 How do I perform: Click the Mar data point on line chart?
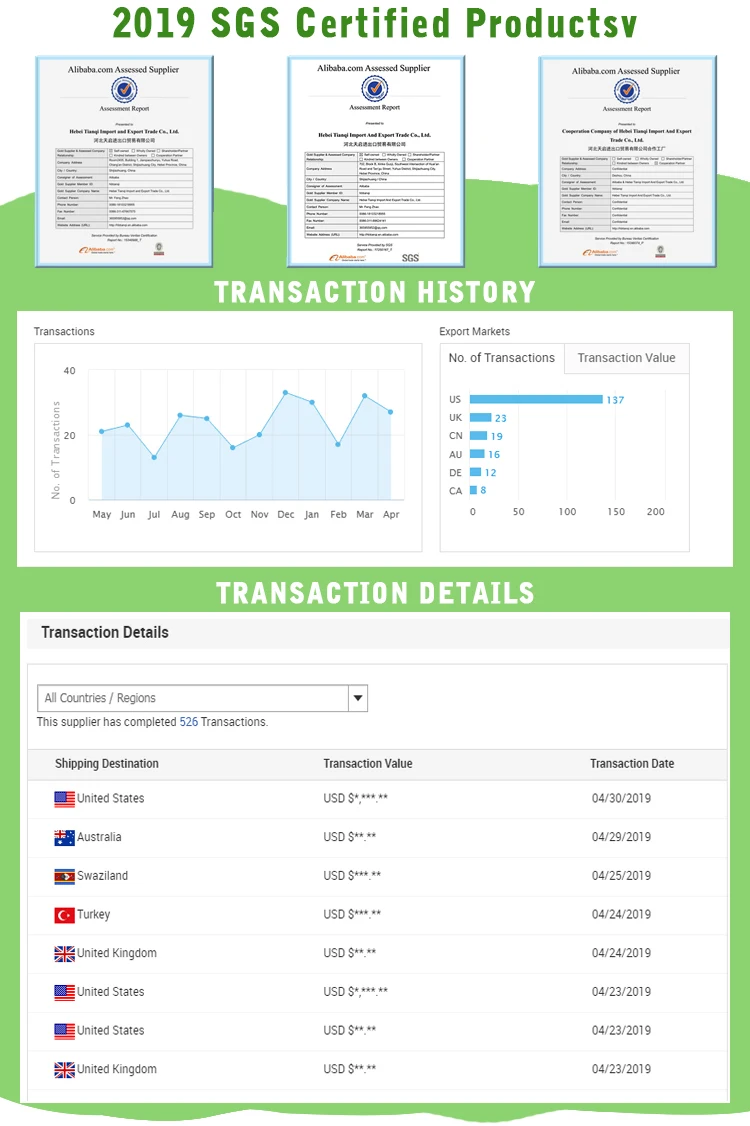coord(365,396)
